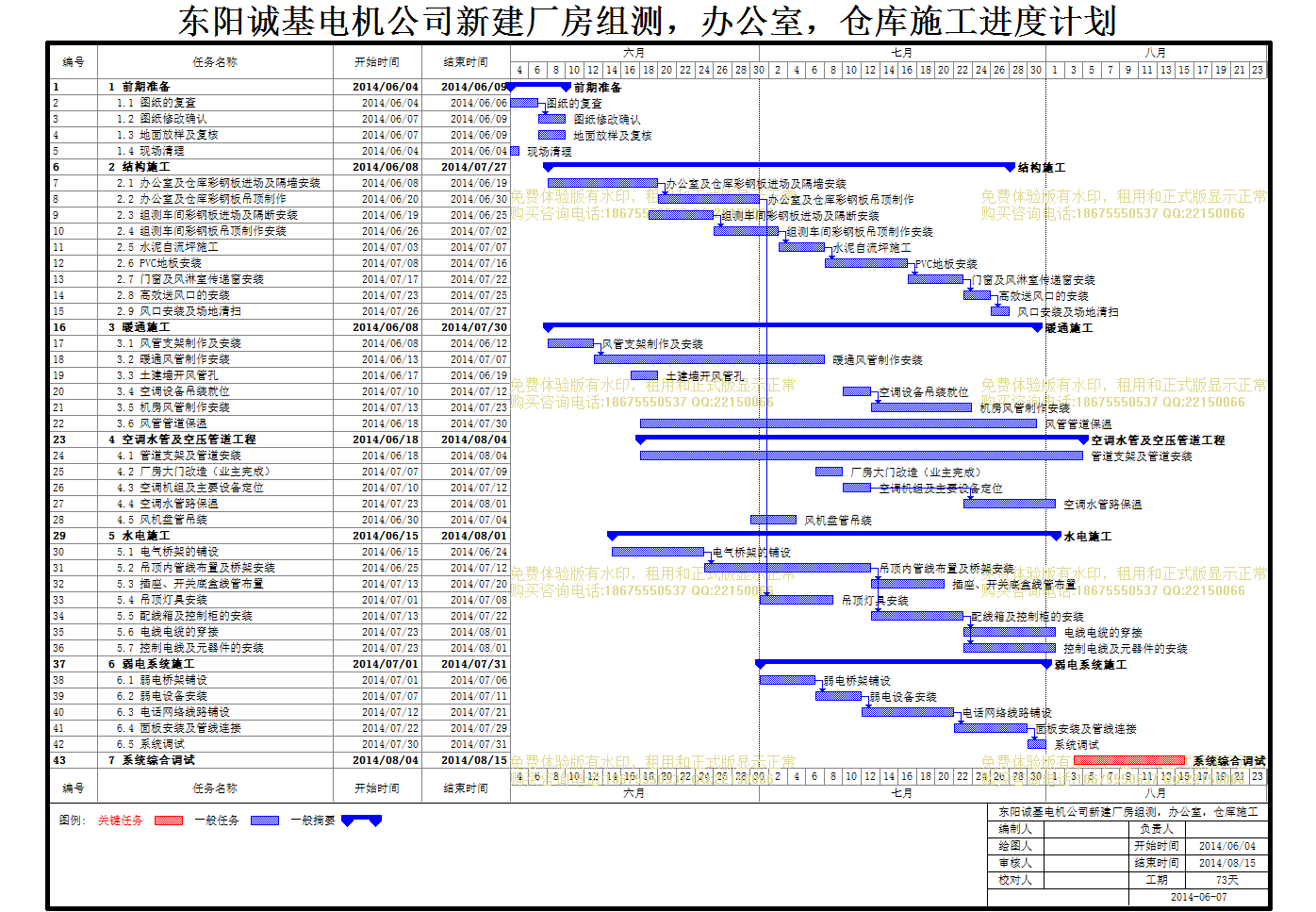Select task name cell 5.3 插座、开关底盒线管布置
The width and height of the screenshot is (1316, 912).
[215, 584]
